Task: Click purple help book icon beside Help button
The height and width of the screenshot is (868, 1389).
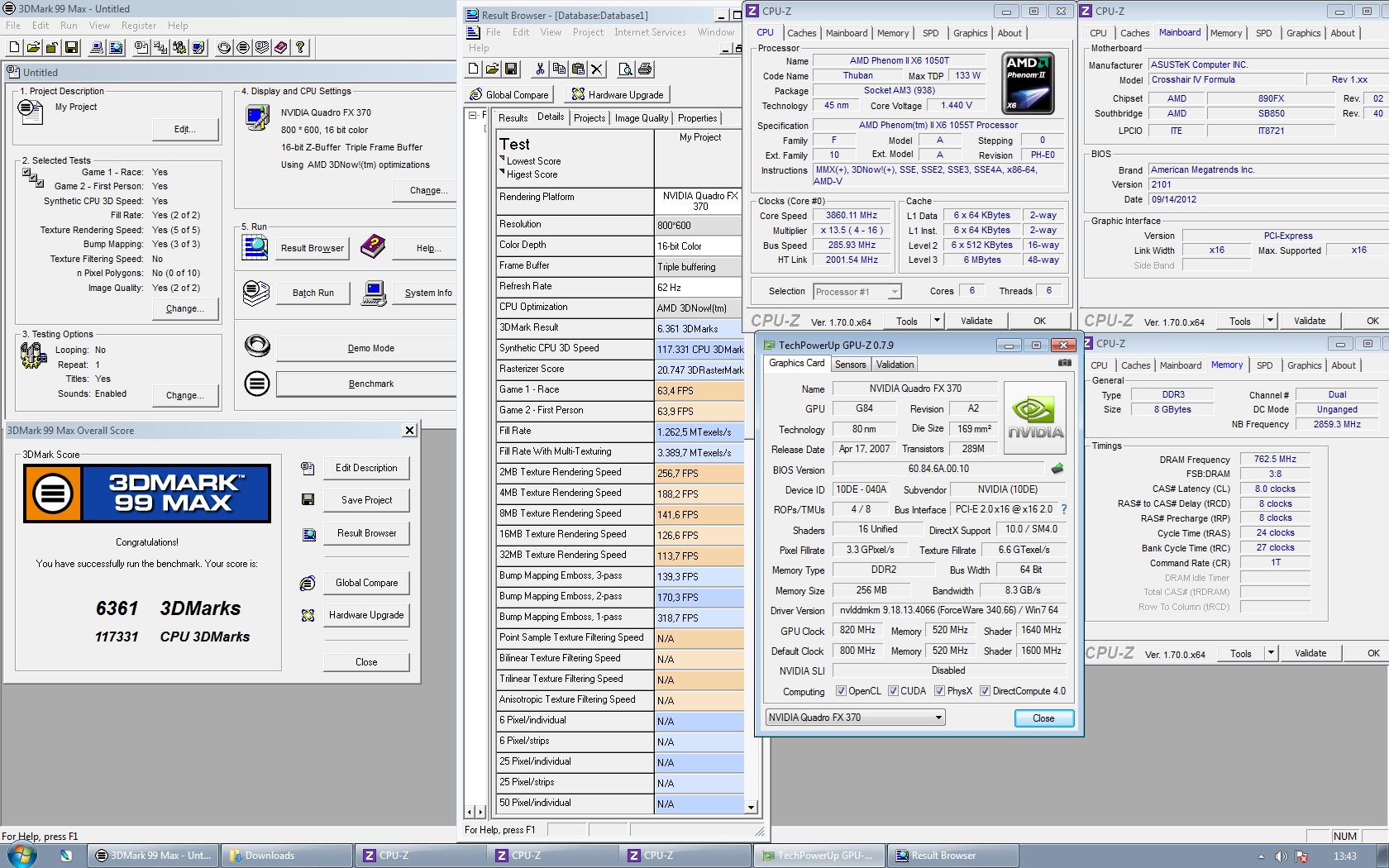Action: coord(373,246)
